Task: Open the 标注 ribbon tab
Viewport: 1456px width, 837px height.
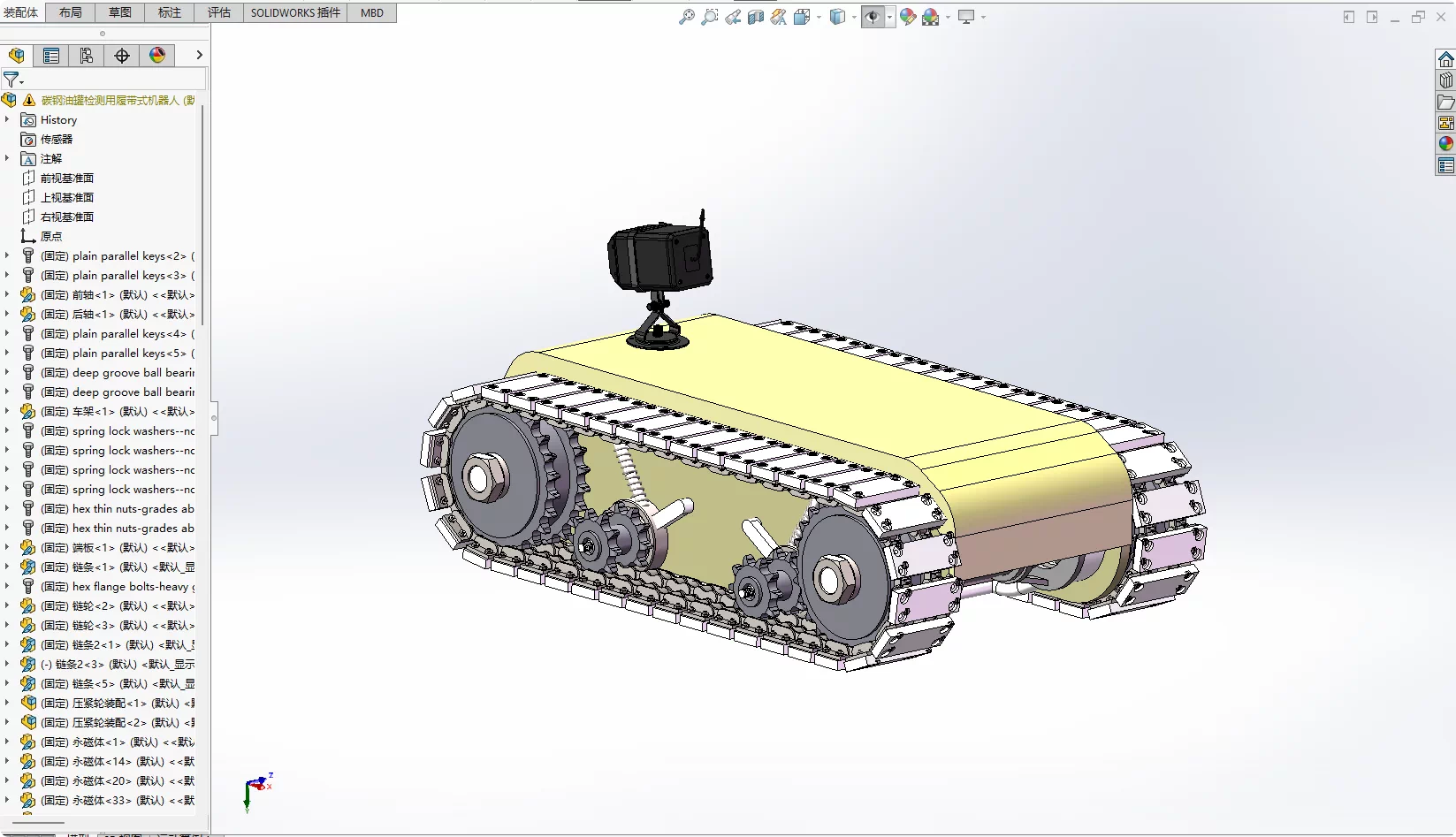Action: click(170, 12)
